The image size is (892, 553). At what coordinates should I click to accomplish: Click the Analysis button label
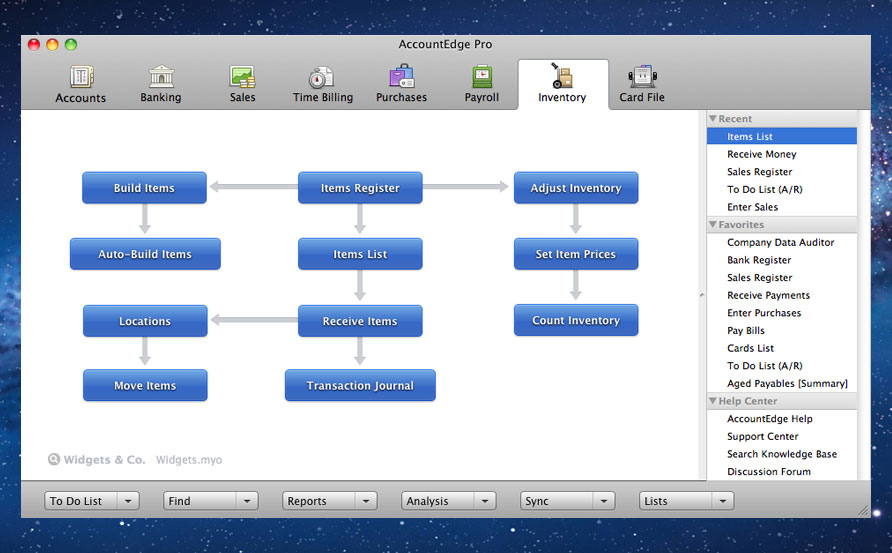[427, 501]
